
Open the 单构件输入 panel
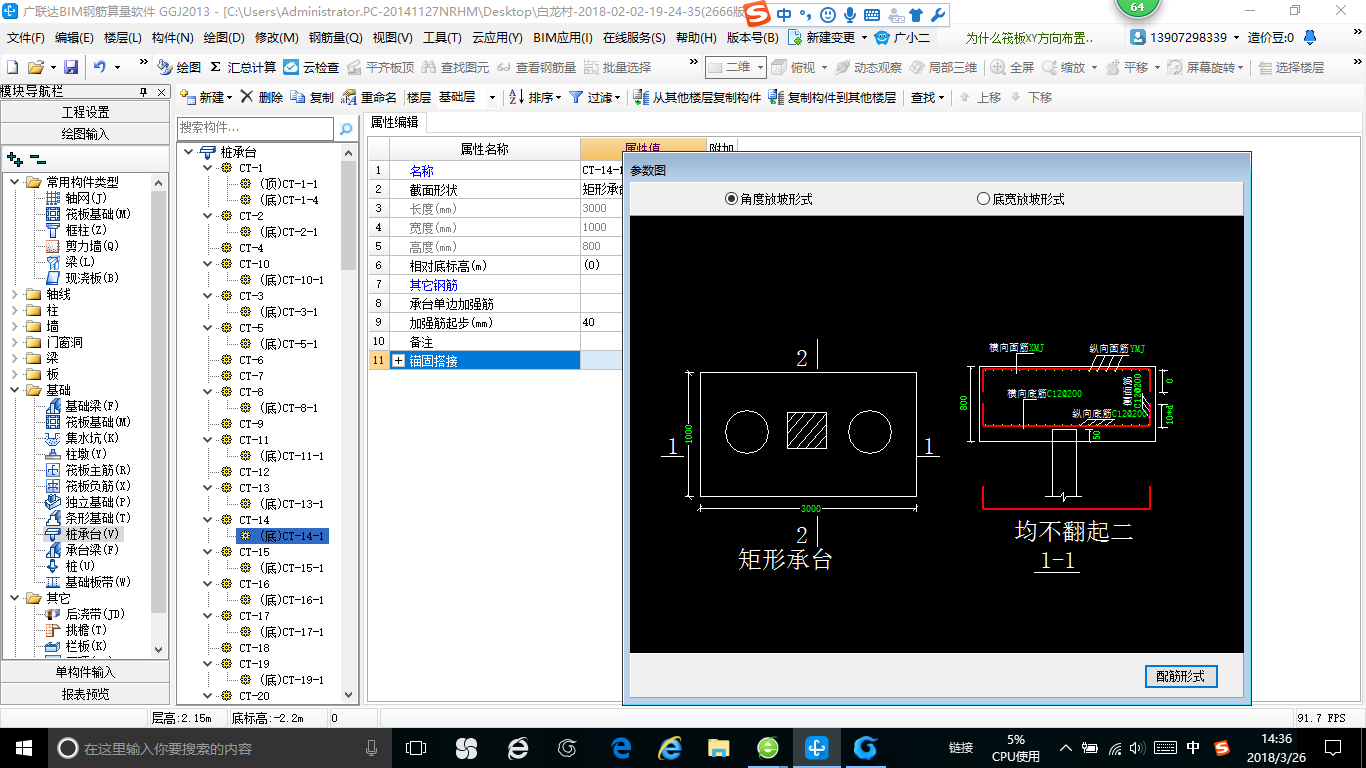85,672
